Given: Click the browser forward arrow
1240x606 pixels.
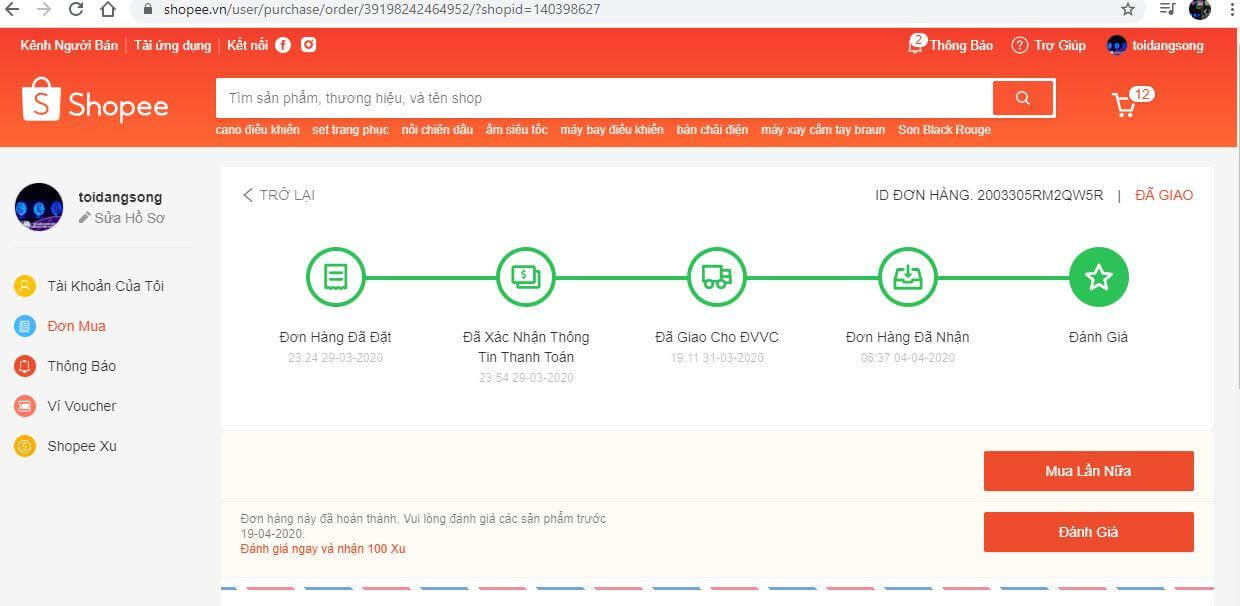Looking at the screenshot, I should pyautogui.click(x=43, y=9).
